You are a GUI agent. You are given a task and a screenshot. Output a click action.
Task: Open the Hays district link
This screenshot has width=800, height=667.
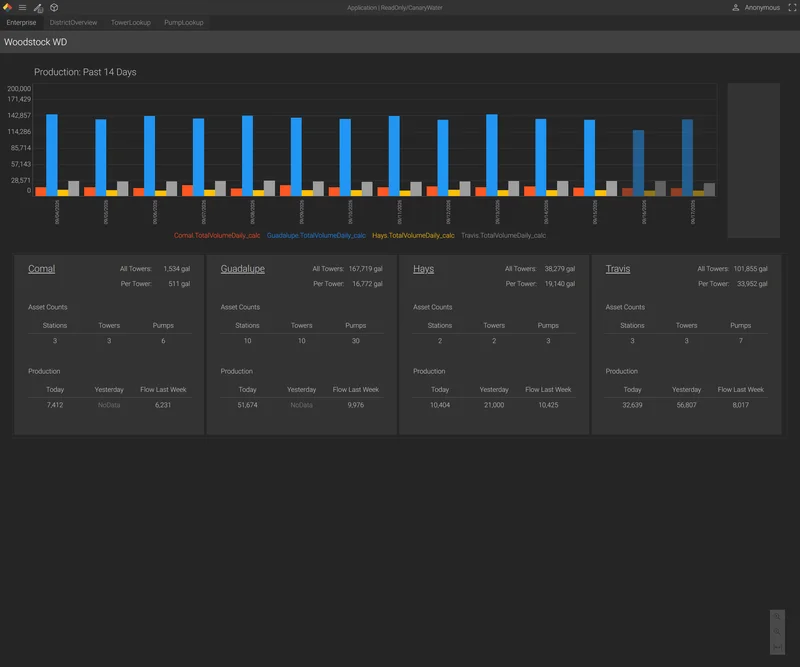point(423,269)
